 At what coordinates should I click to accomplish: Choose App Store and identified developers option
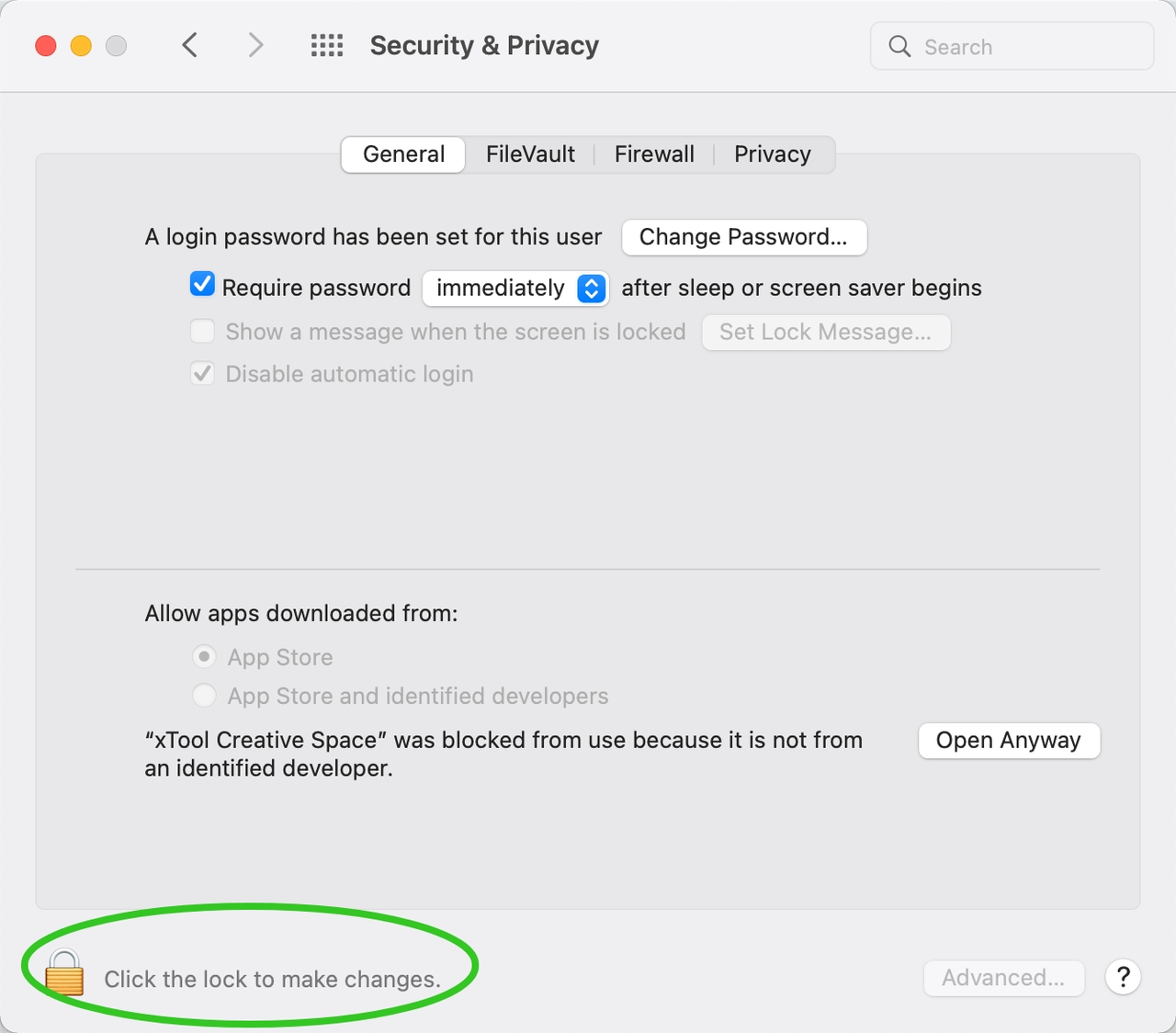204,696
